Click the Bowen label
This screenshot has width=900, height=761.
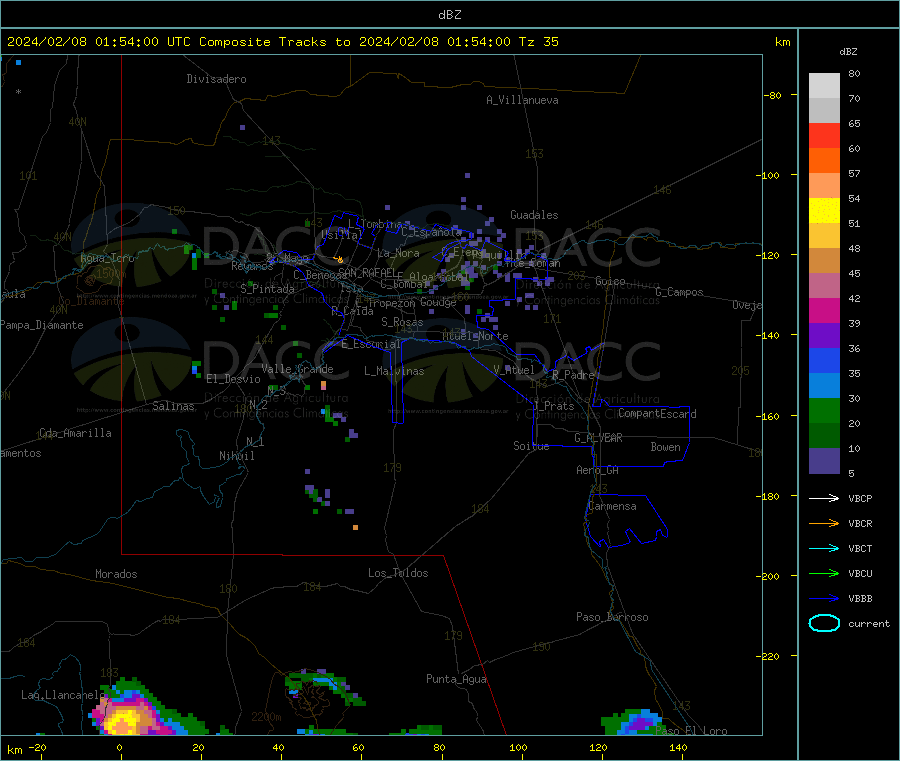[x=666, y=447]
